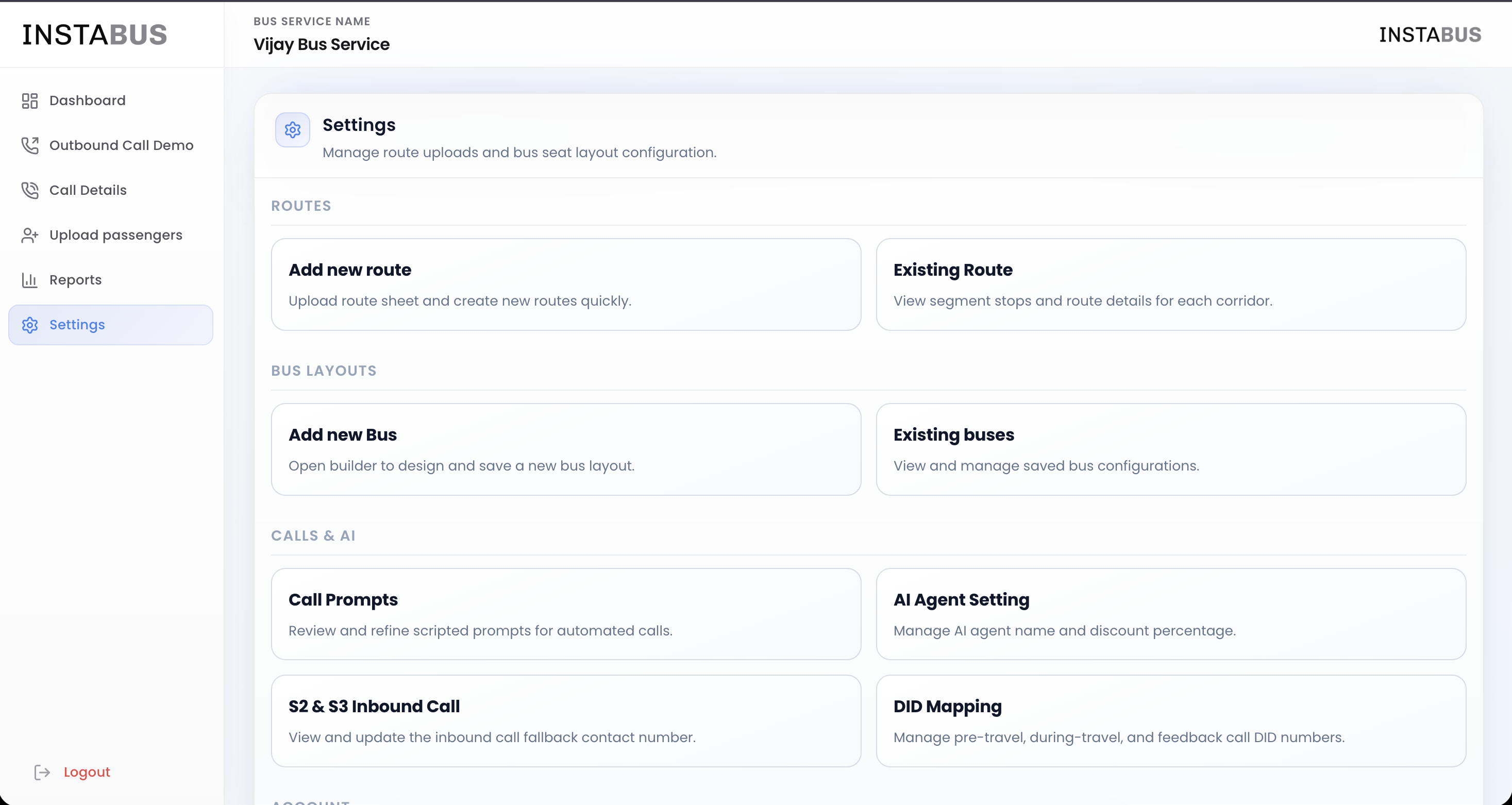1512x805 pixels.
Task: Open the Call Prompts card
Action: click(566, 614)
